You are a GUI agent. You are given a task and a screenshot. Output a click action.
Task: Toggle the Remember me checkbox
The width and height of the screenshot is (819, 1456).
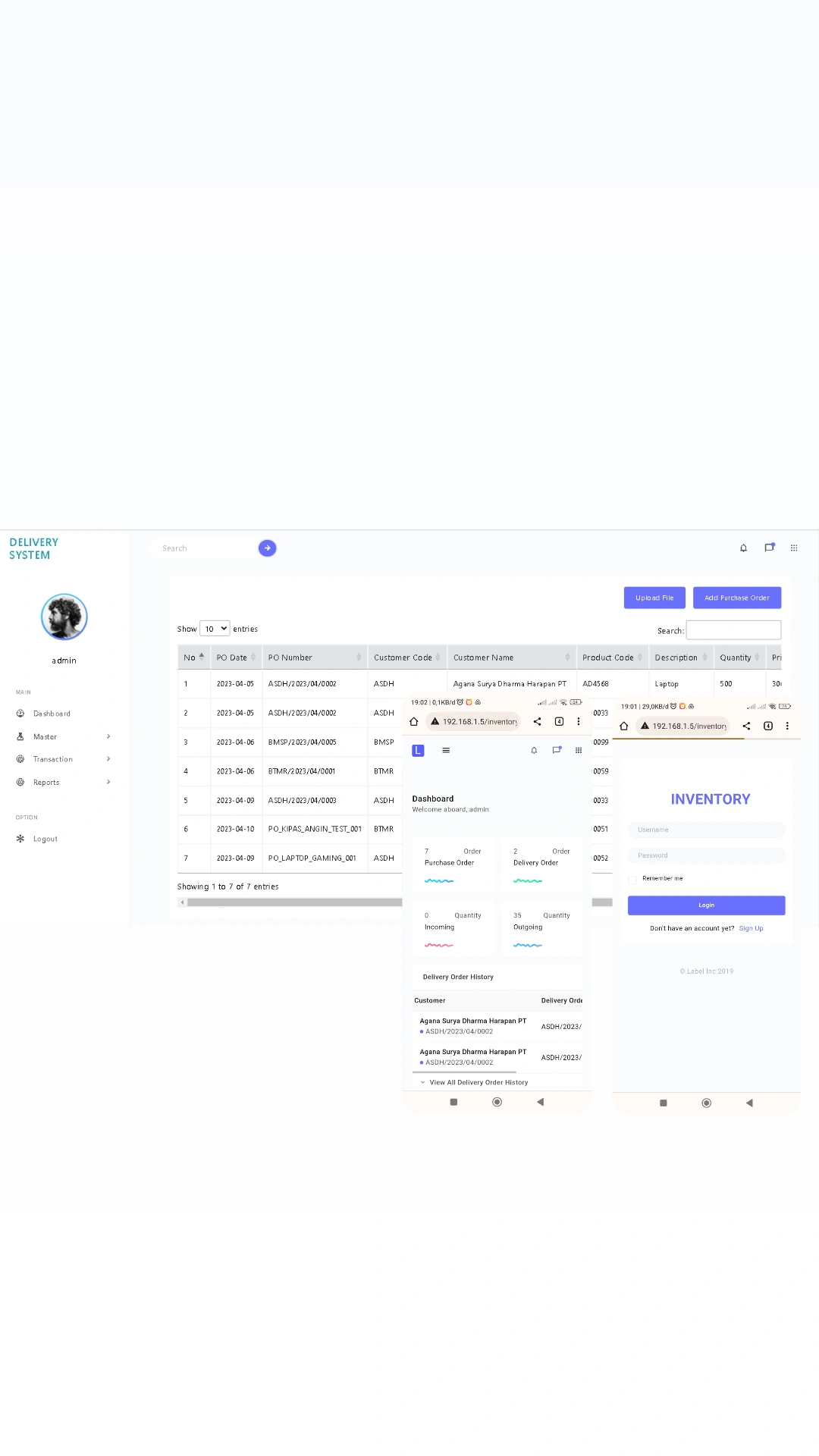632,880
